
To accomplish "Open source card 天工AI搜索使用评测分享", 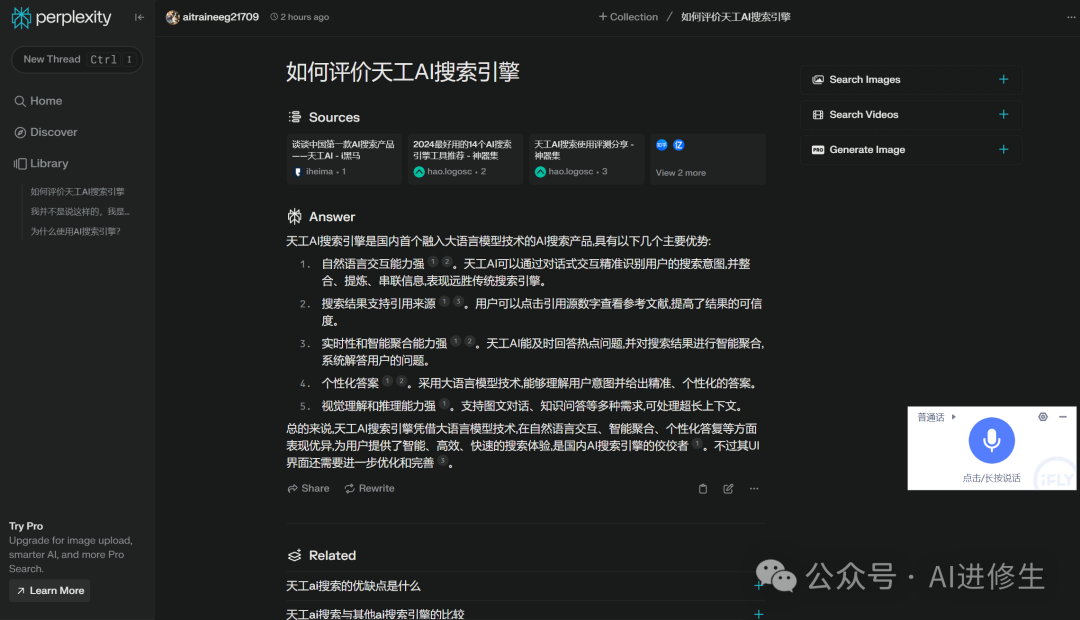I will pyautogui.click(x=586, y=158).
